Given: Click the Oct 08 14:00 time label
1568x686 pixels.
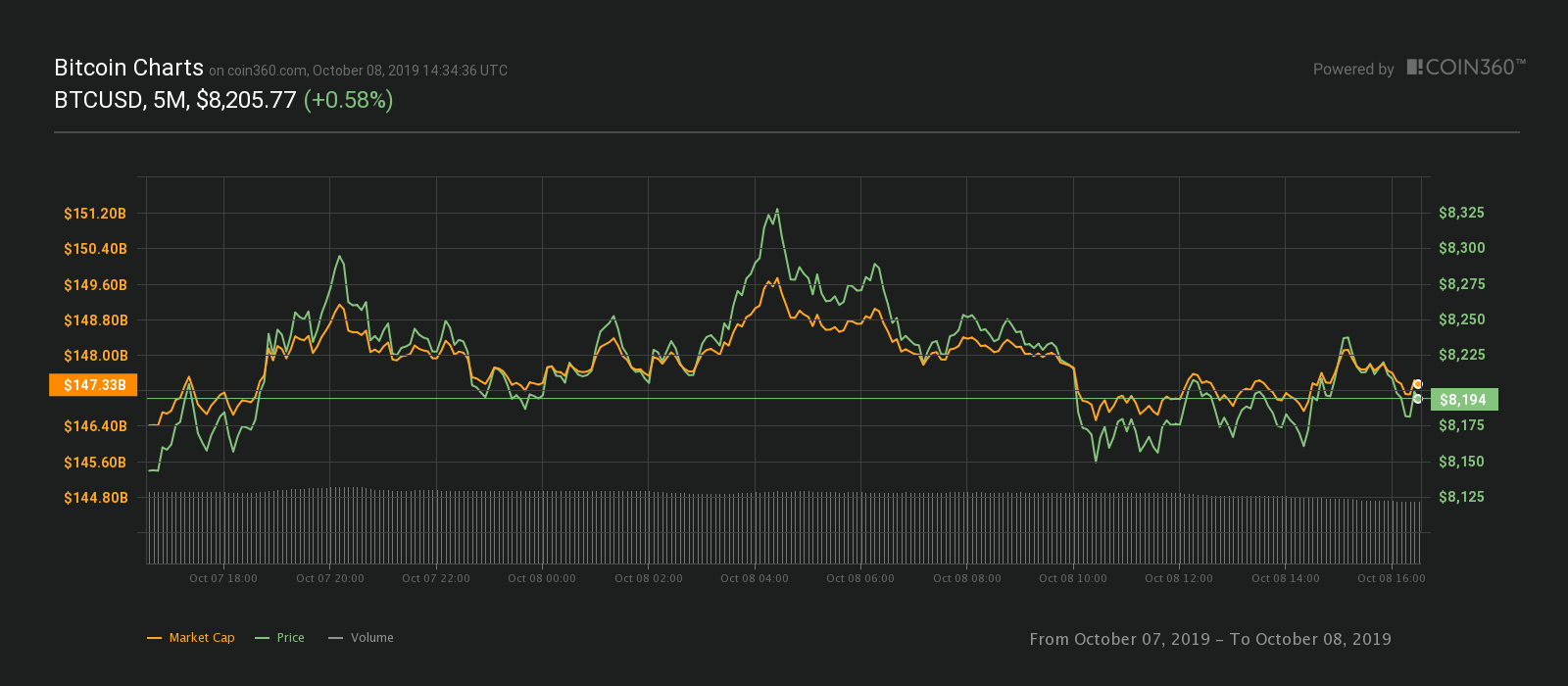Looking at the screenshot, I should pos(1286,578).
